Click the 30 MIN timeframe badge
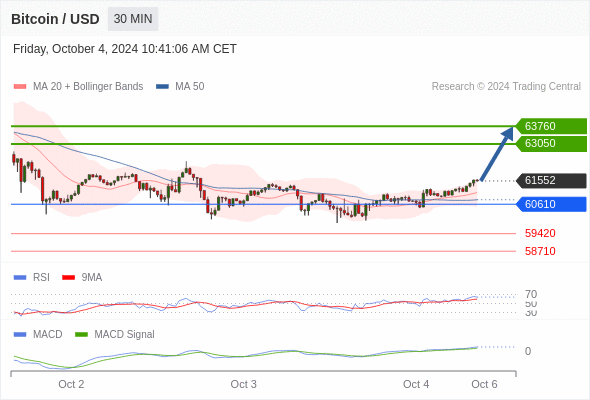The width and height of the screenshot is (590, 400). [x=133, y=19]
